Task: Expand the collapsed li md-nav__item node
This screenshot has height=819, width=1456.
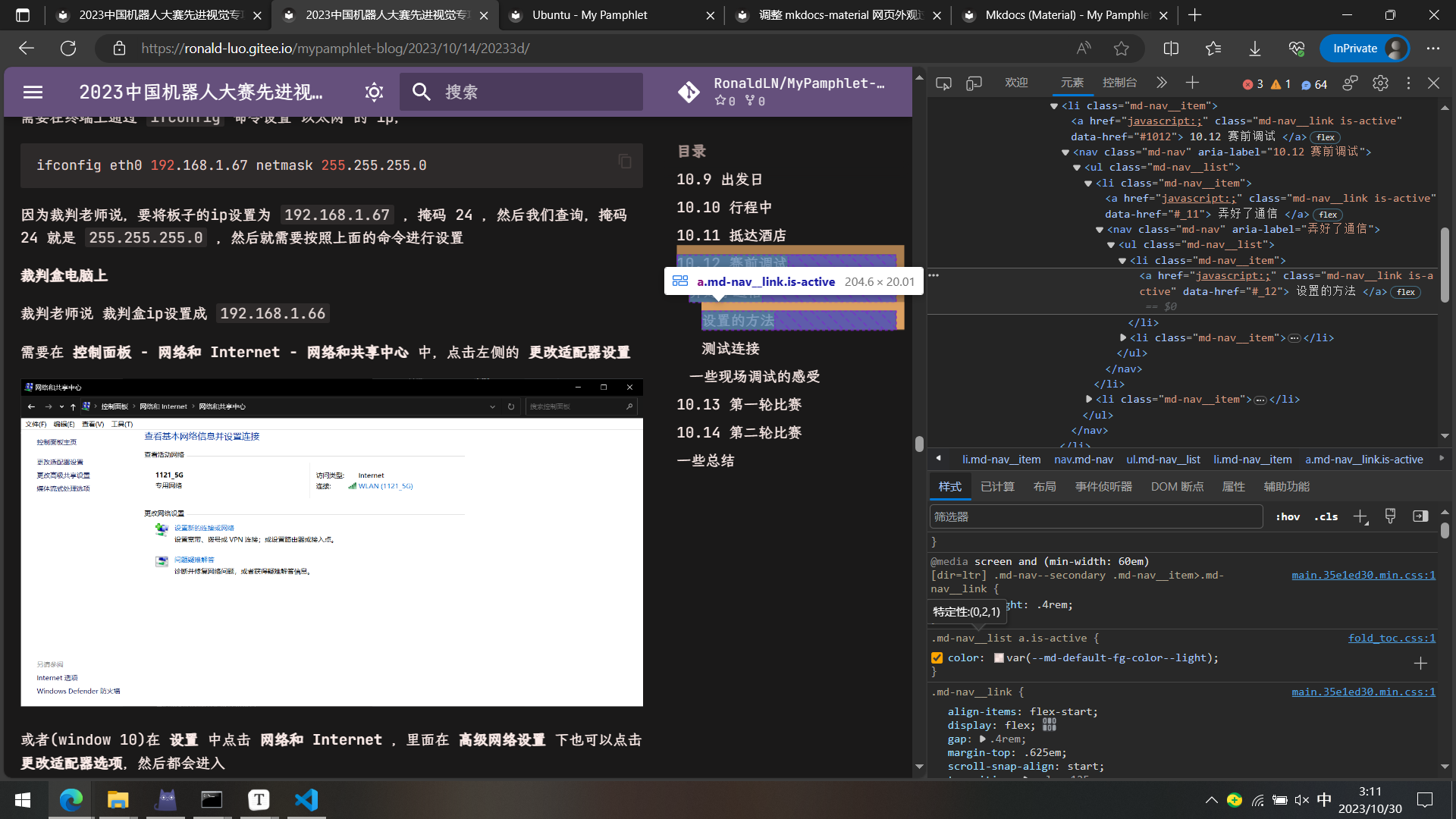Action: pos(1123,337)
